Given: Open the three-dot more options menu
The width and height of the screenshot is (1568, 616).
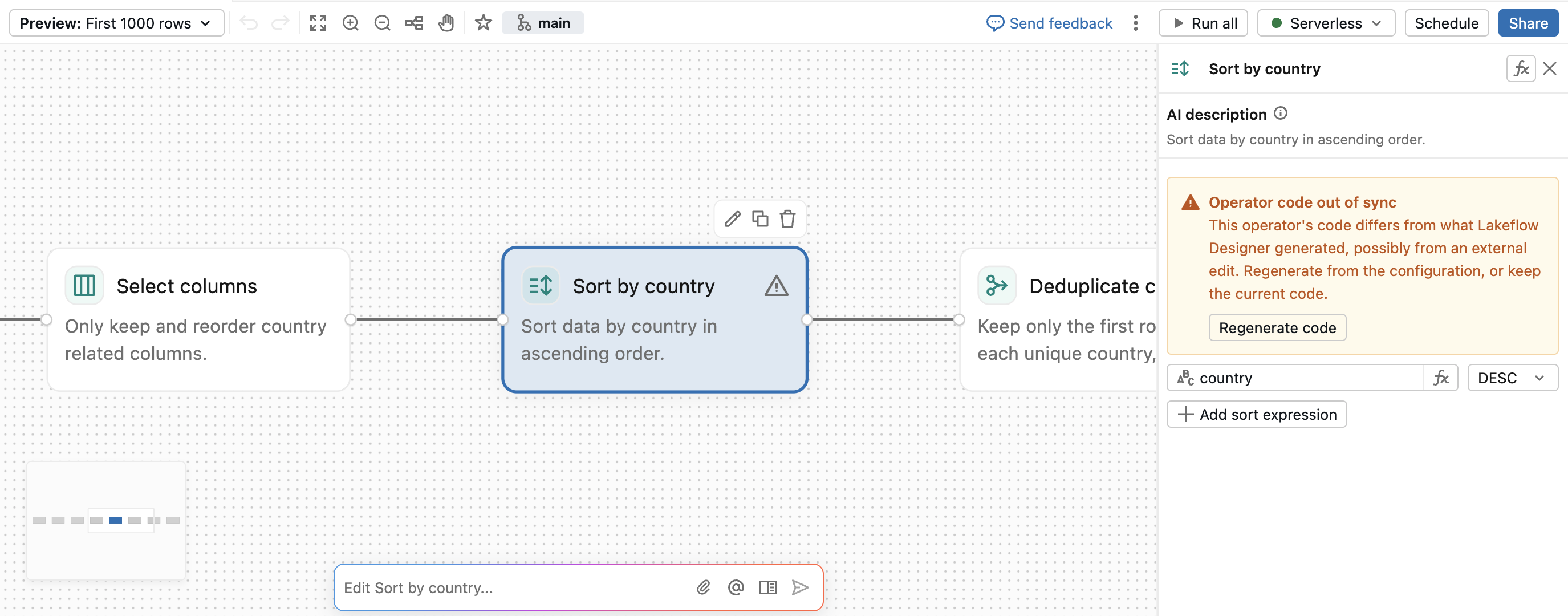Looking at the screenshot, I should coord(1135,23).
